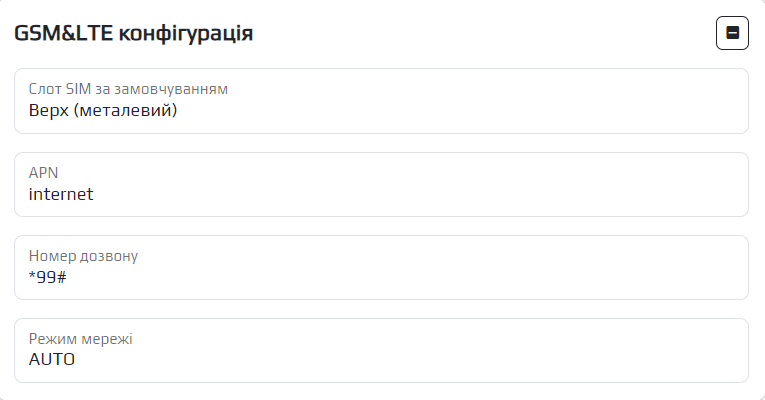Focus the APN input field
Screen dimensions: 765x400
(x=381, y=185)
